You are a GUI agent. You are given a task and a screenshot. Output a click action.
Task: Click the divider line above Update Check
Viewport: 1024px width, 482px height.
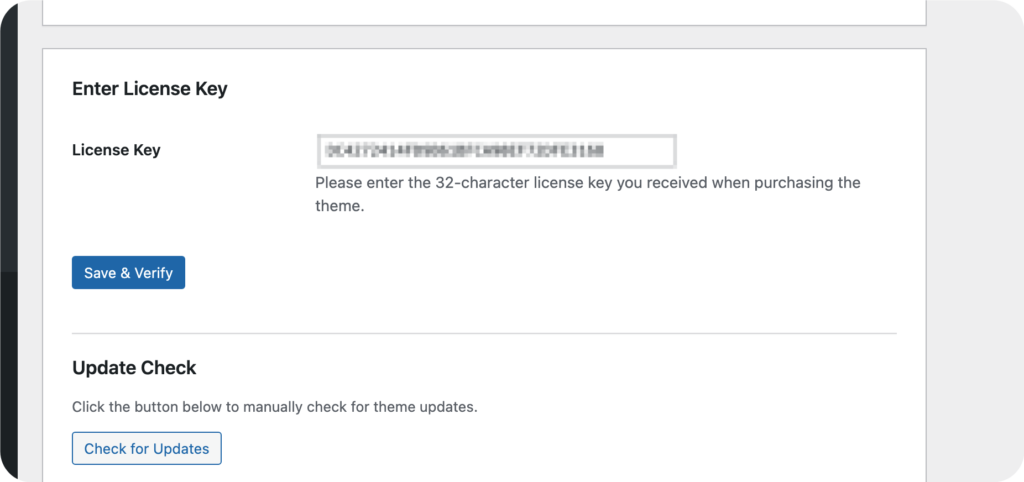click(484, 333)
